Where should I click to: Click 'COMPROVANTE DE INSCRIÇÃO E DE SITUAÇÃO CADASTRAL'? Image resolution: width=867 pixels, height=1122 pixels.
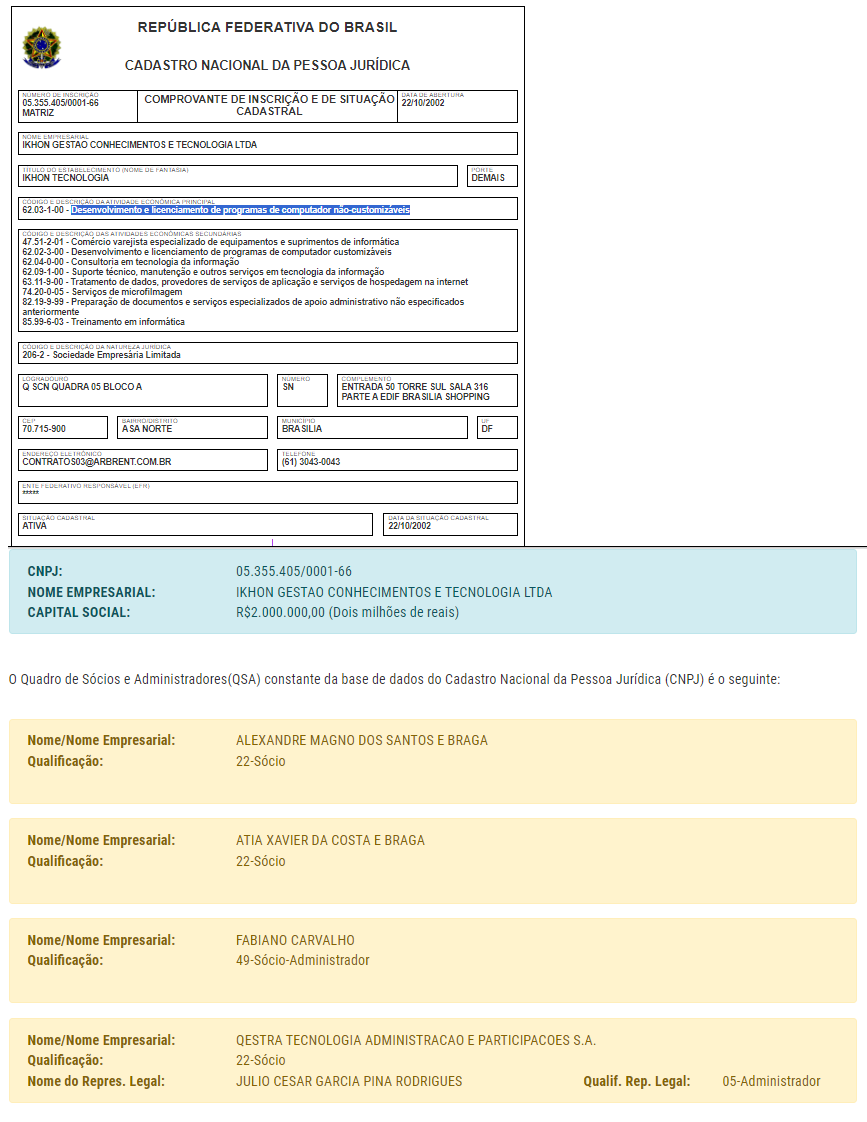pyautogui.click(x=269, y=105)
